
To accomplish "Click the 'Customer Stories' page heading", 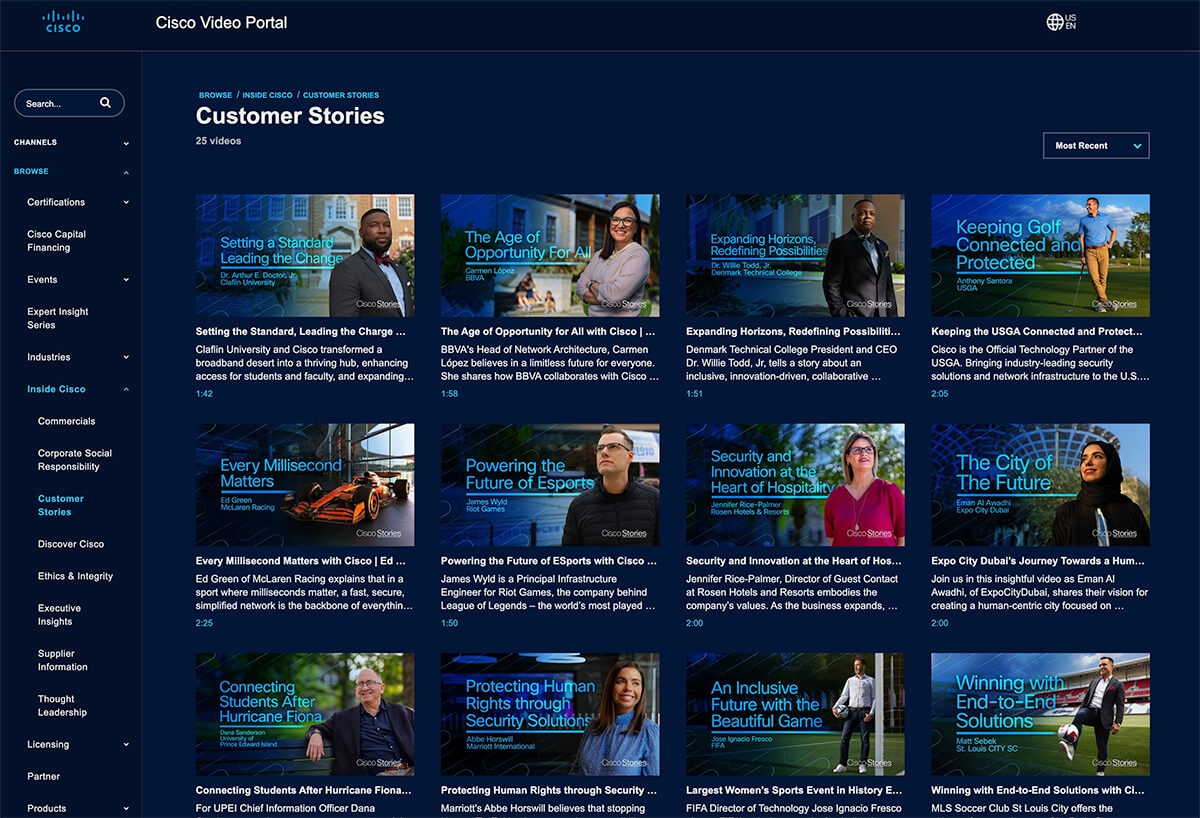I will point(290,116).
